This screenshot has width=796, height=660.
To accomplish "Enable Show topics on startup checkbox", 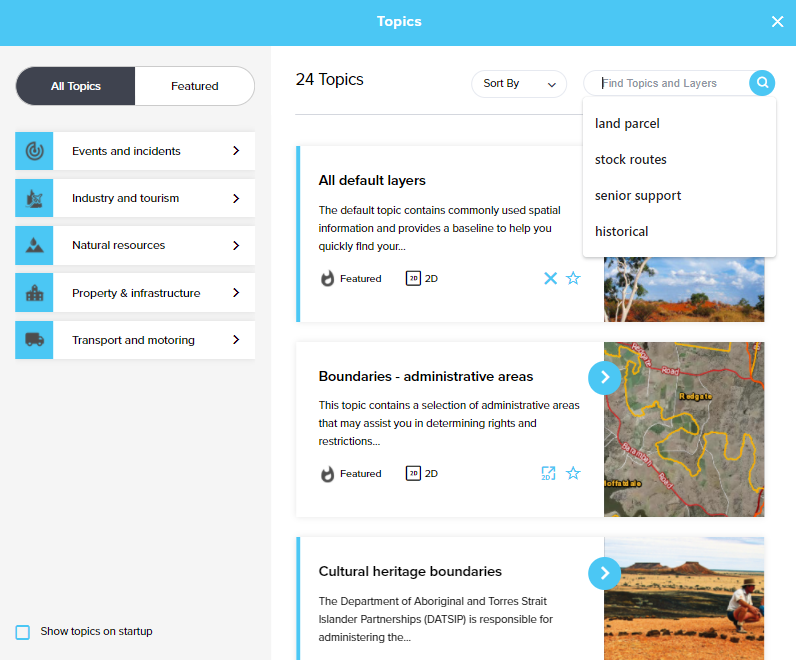I will (22, 632).
